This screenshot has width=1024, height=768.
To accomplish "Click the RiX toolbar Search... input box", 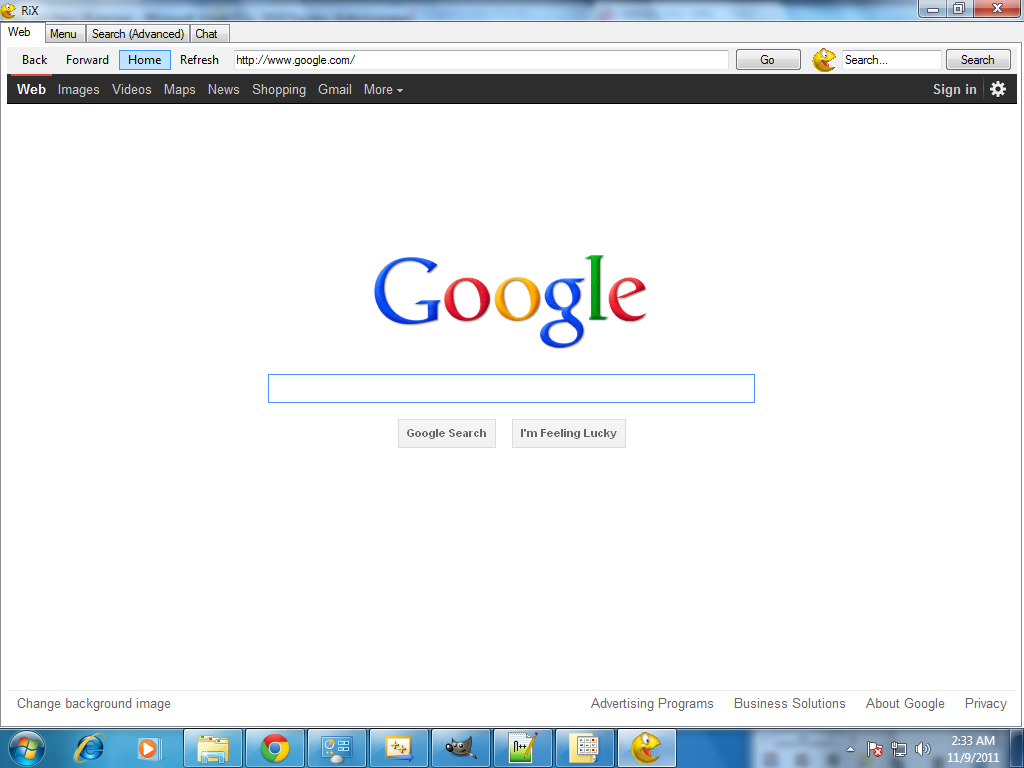I will [x=891, y=60].
